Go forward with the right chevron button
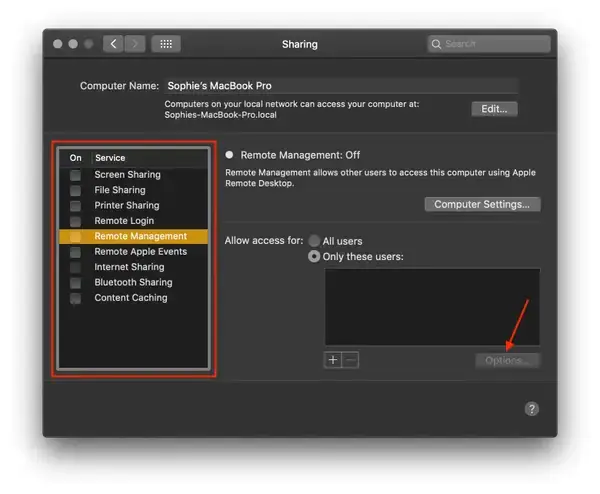The height and width of the screenshot is (494, 600). point(135,44)
